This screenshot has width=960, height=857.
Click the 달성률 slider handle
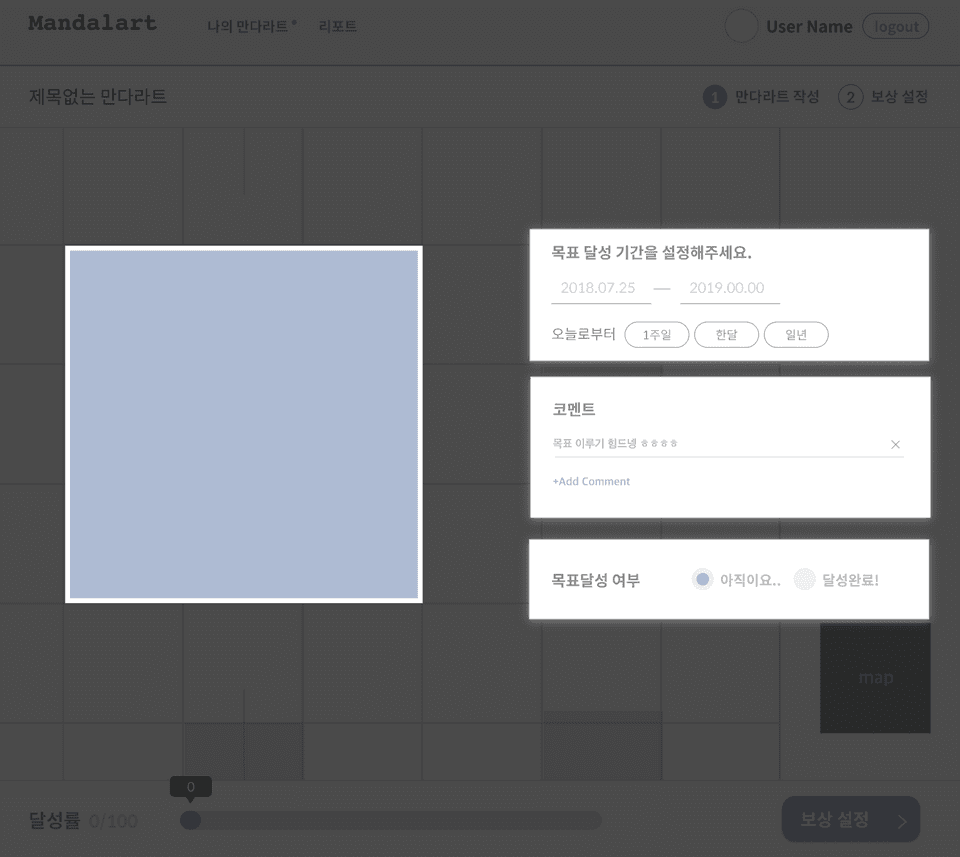[x=190, y=821]
